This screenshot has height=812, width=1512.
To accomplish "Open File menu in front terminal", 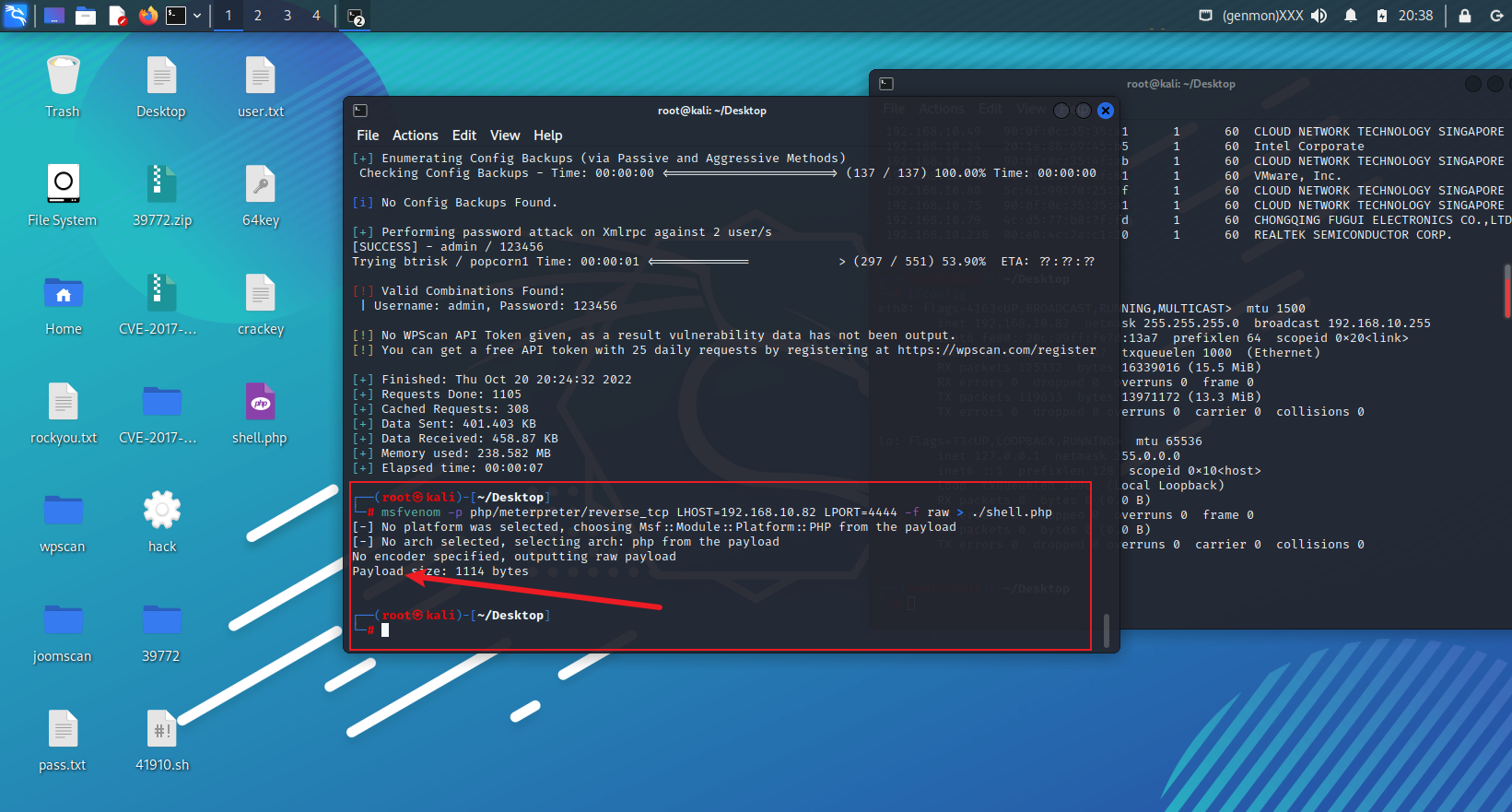I will [368, 135].
